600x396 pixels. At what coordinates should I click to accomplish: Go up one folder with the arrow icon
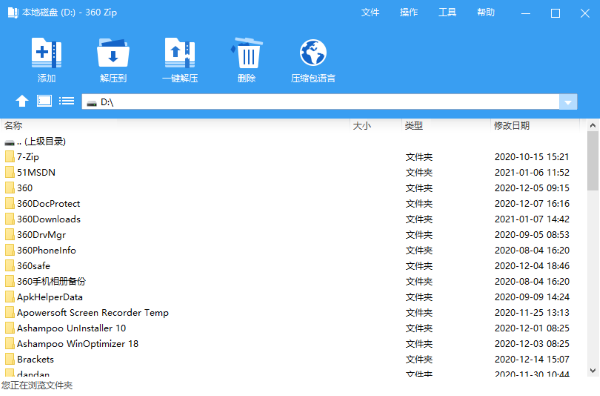(22, 101)
